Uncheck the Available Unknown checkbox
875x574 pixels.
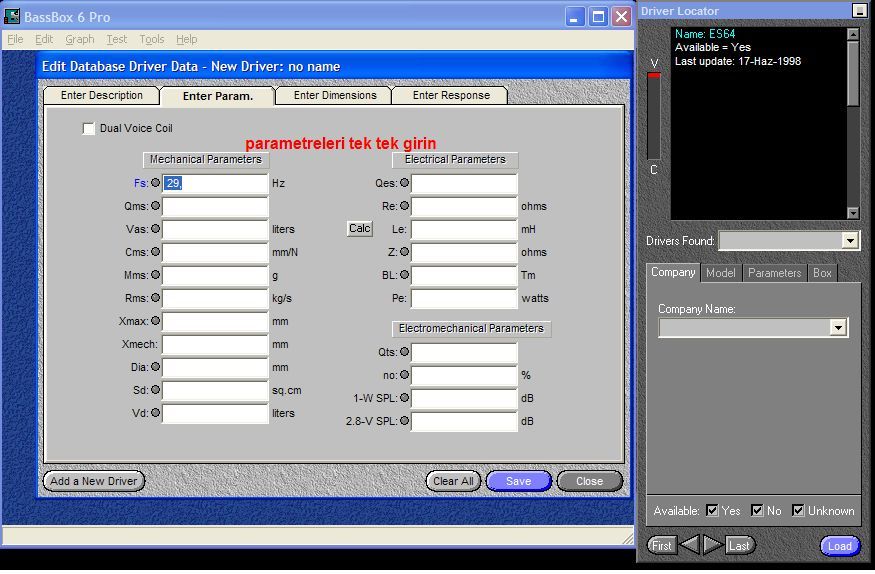click(x=798, y=510)
